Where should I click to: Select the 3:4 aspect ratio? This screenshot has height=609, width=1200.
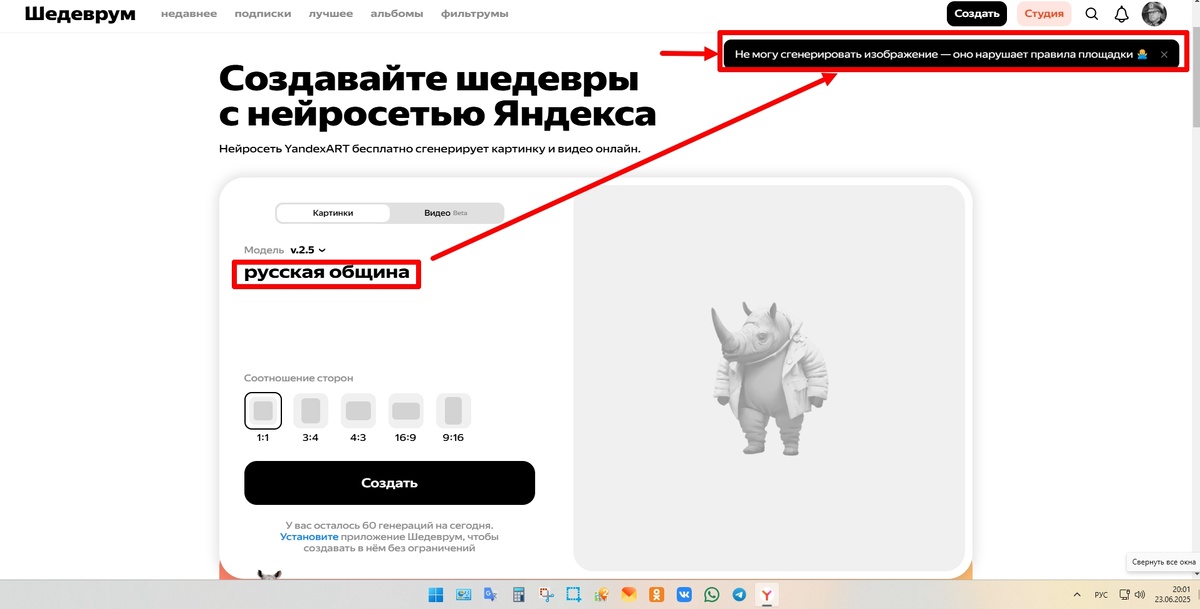pyautogui.click(x=311, y=411)
